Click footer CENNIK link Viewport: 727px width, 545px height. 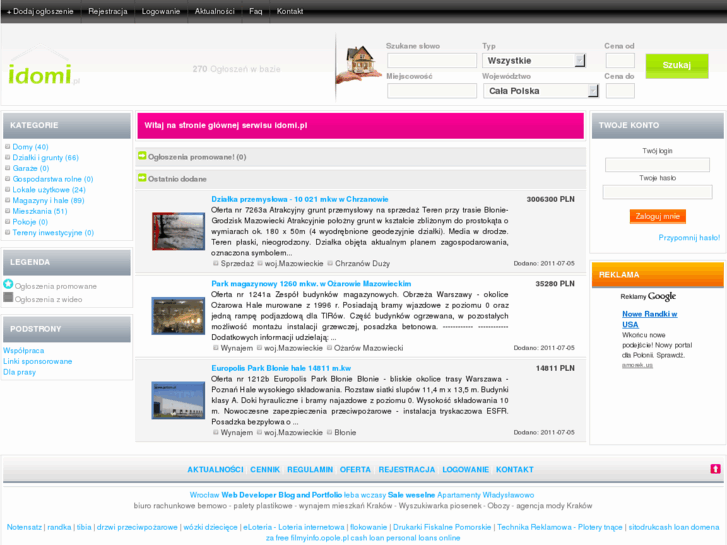[x=265, y=469]
